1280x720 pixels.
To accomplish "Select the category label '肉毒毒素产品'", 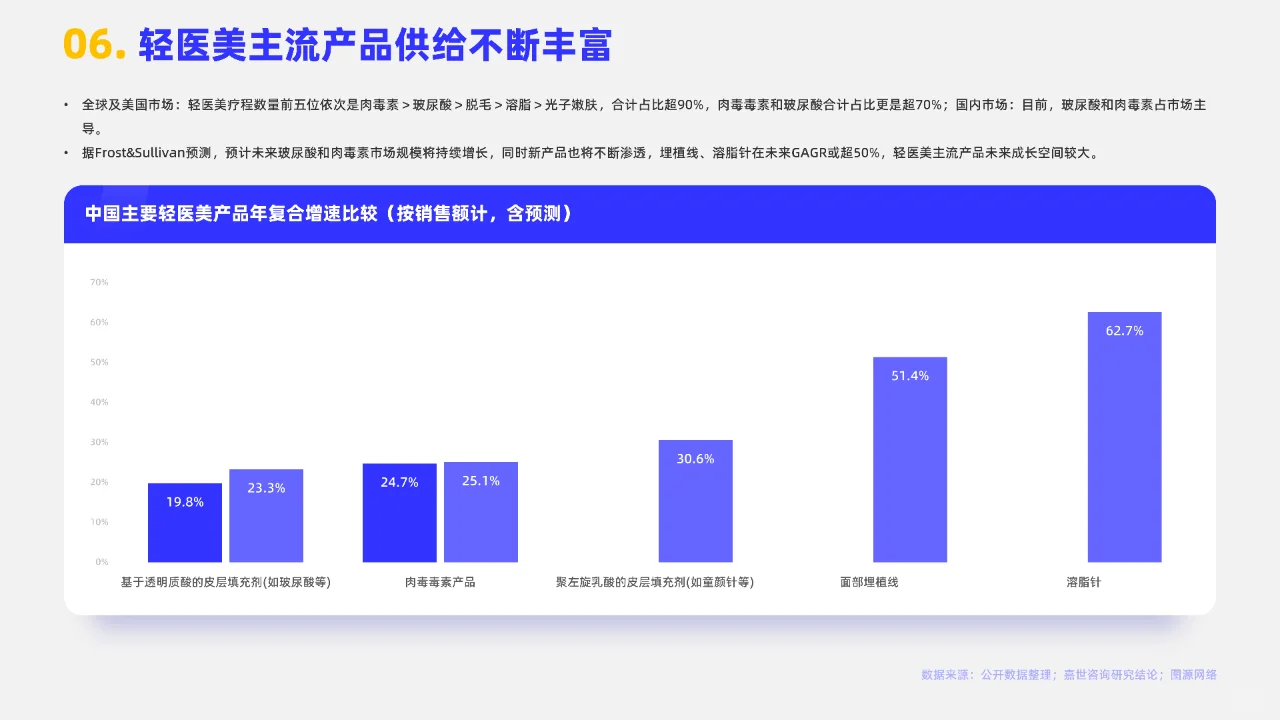I will pos(439,581).
